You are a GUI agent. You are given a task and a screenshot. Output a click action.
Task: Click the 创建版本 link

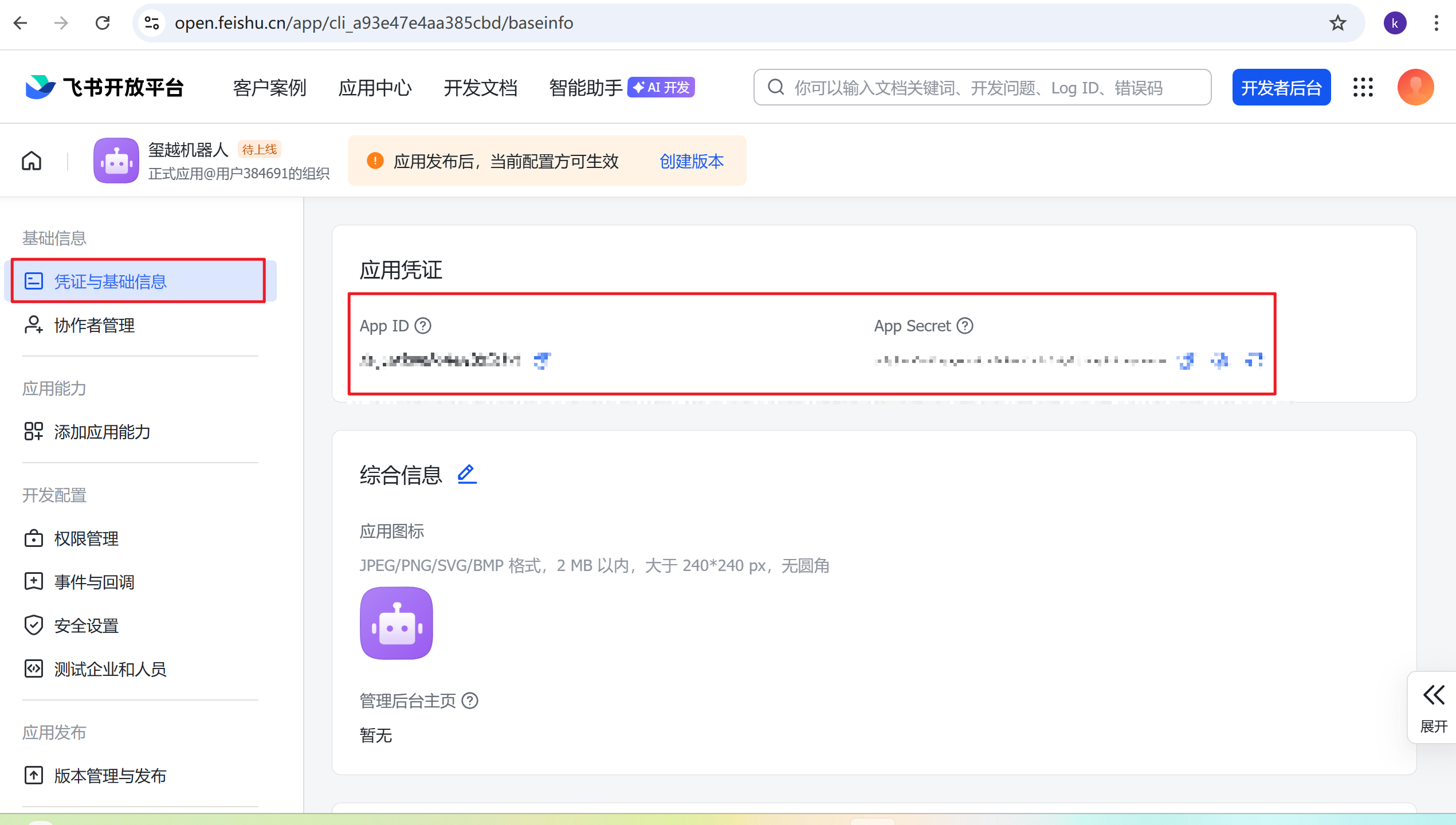(692, 161)
